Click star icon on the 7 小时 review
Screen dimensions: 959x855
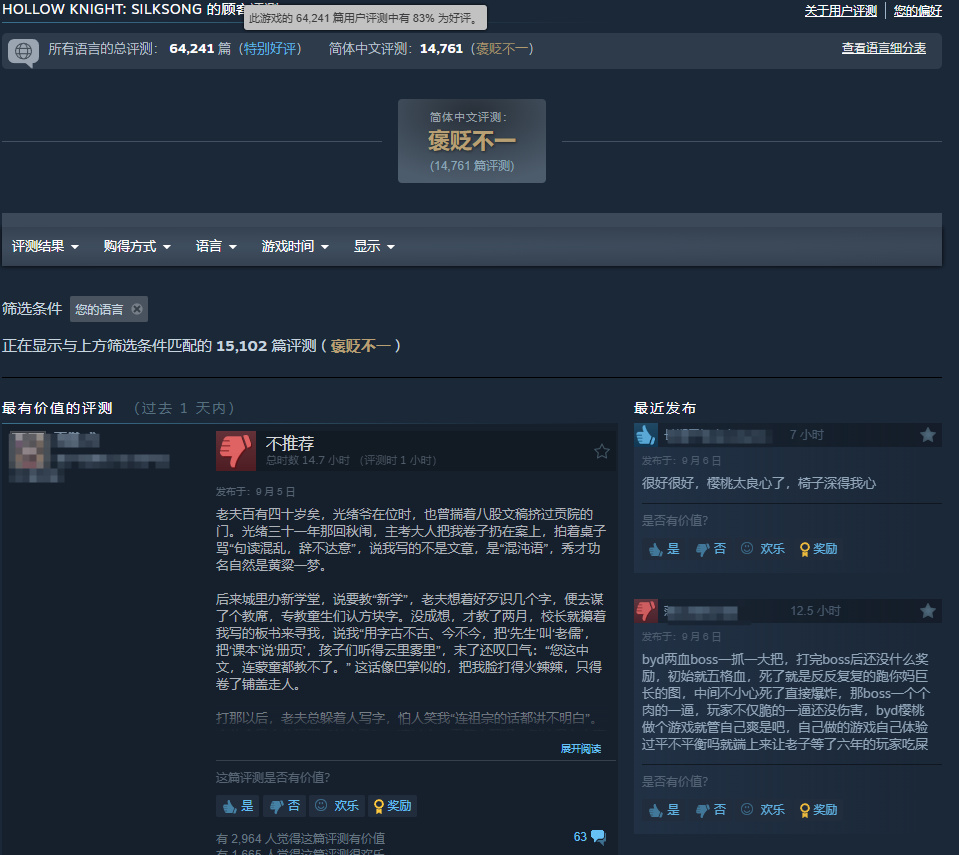[x=928, y=435]
